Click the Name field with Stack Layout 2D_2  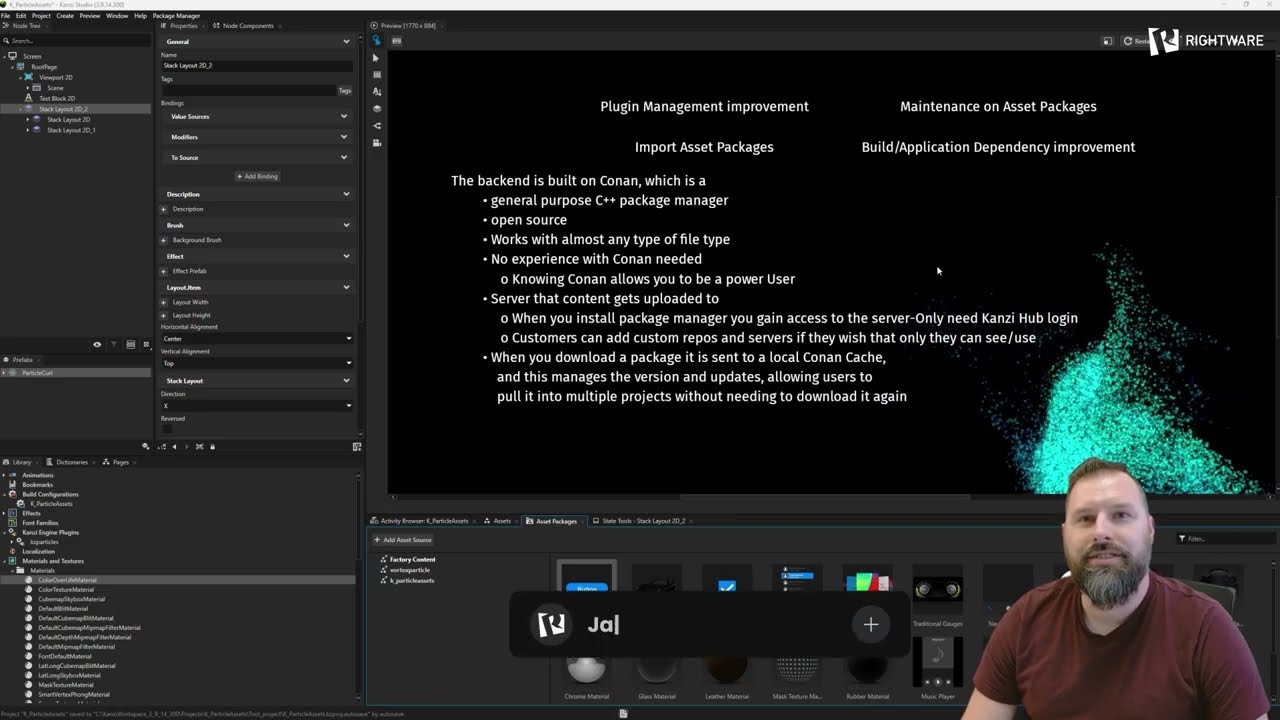[257, 65]
